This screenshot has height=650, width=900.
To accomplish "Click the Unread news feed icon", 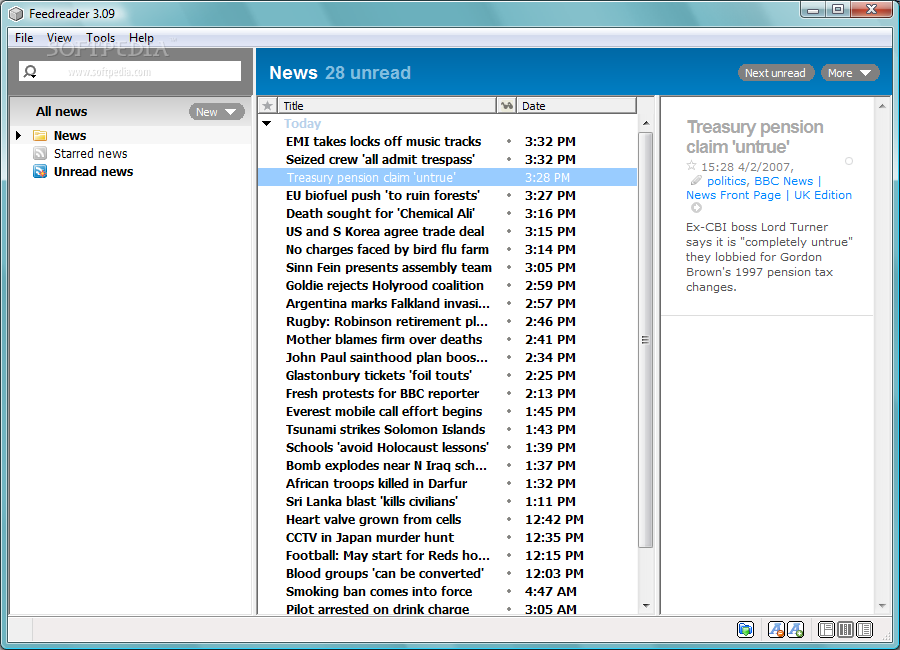I will coord(40,171).
